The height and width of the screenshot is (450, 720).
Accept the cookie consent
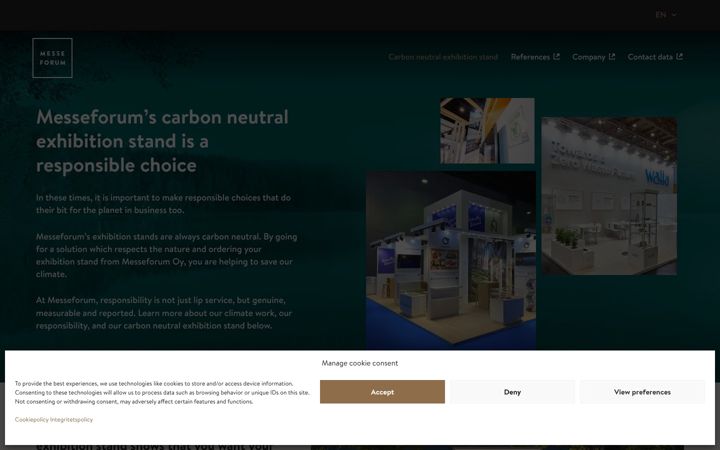point(382,392)
